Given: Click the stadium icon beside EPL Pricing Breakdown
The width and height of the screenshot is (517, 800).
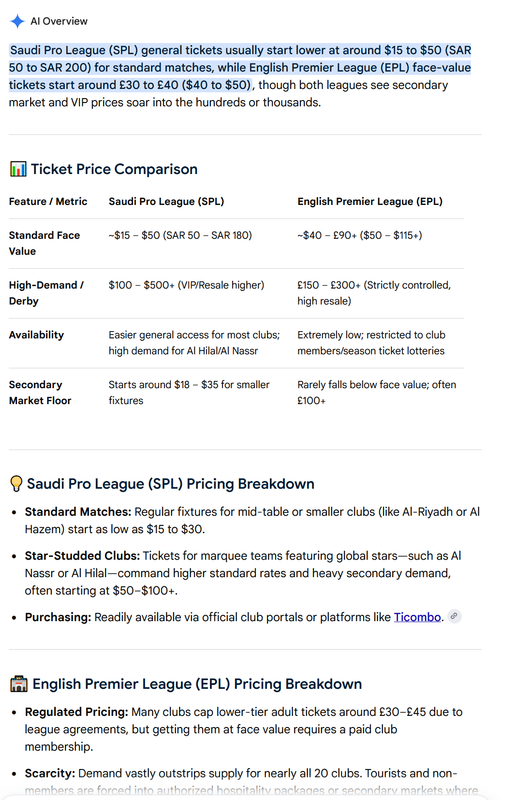Looking at the screenshot, I should [x=19, y=684].
